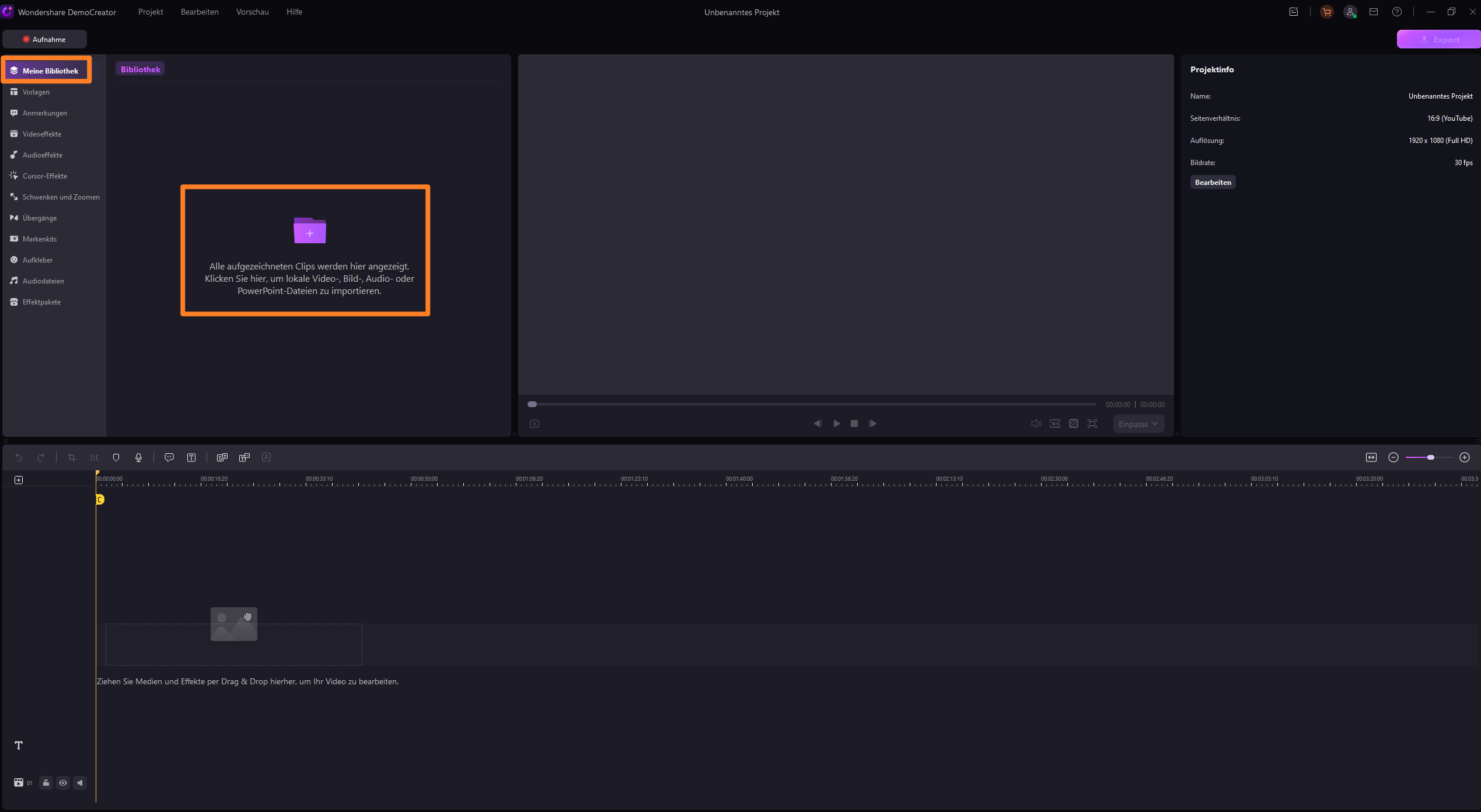
Task: Mute track 01 with speaker icon
Action: (81, 783)
